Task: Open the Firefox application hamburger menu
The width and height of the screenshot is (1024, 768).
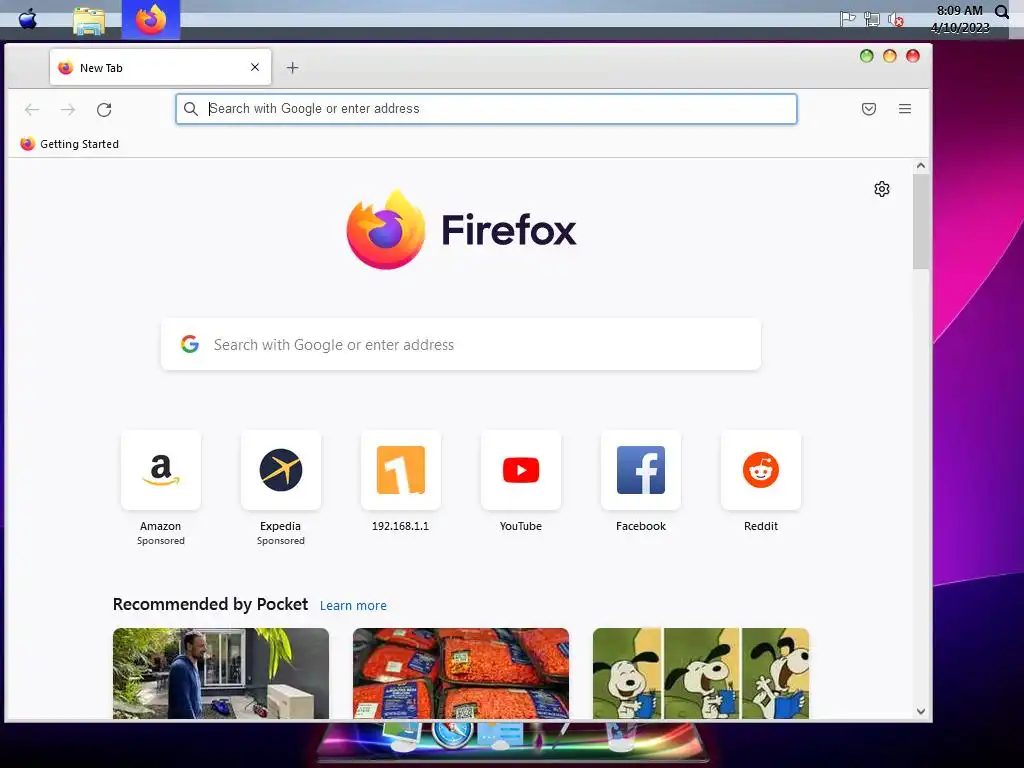Action: pyautogui.click(x=904, y=109)
